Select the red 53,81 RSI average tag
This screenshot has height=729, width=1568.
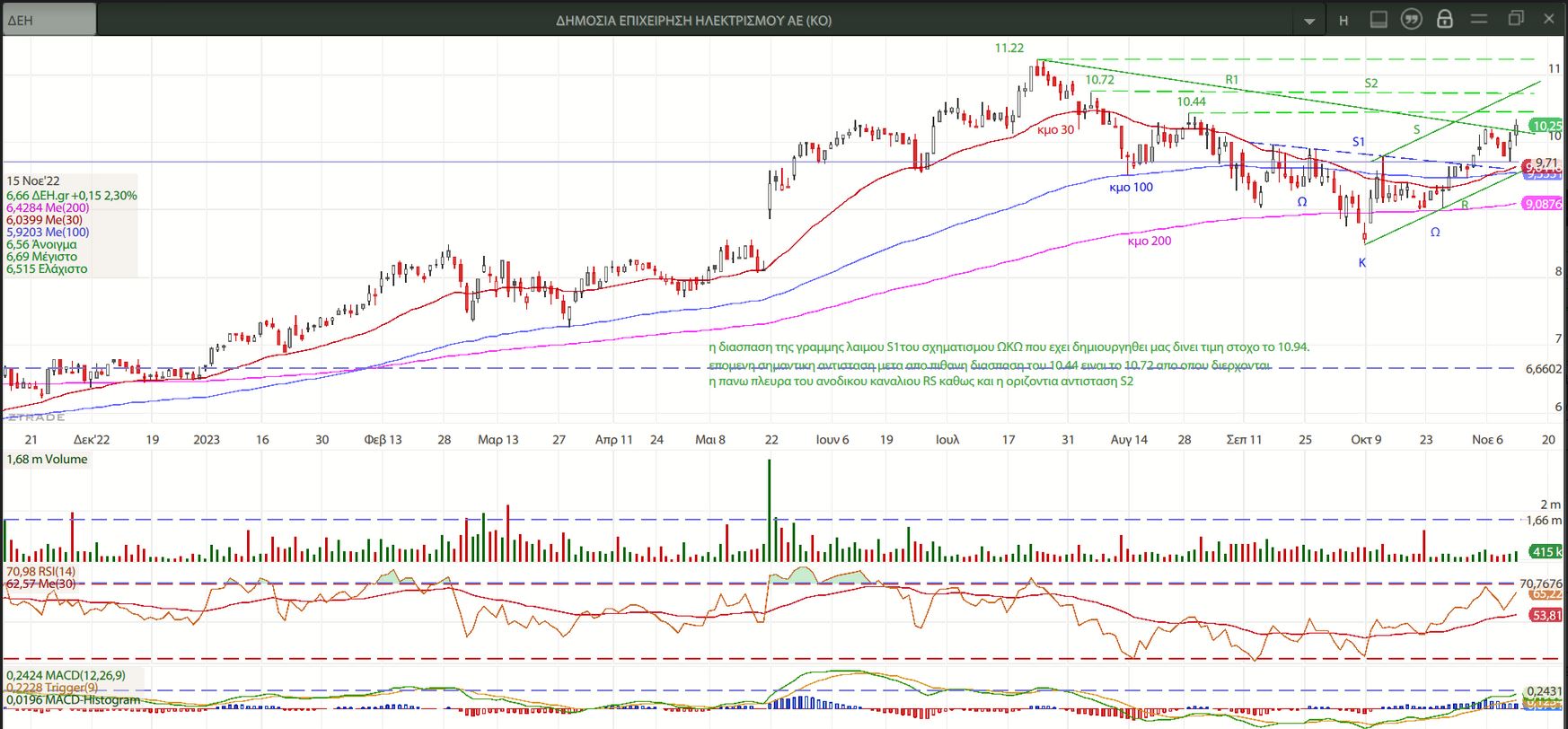pyautogui.click(x=1546, y=615)
